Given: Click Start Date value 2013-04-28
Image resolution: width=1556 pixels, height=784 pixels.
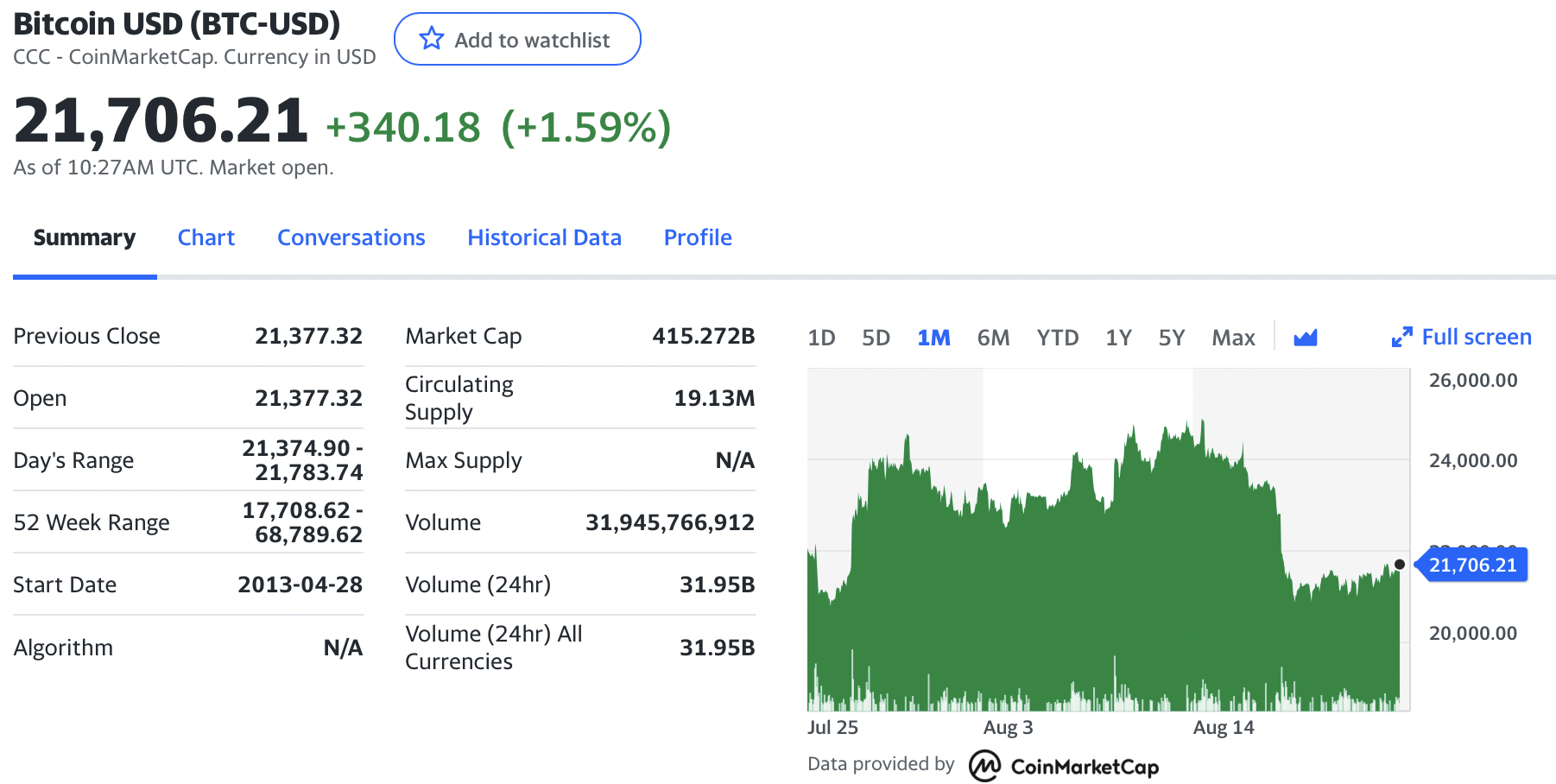Looking at the screenshot, I should [300, 585].
